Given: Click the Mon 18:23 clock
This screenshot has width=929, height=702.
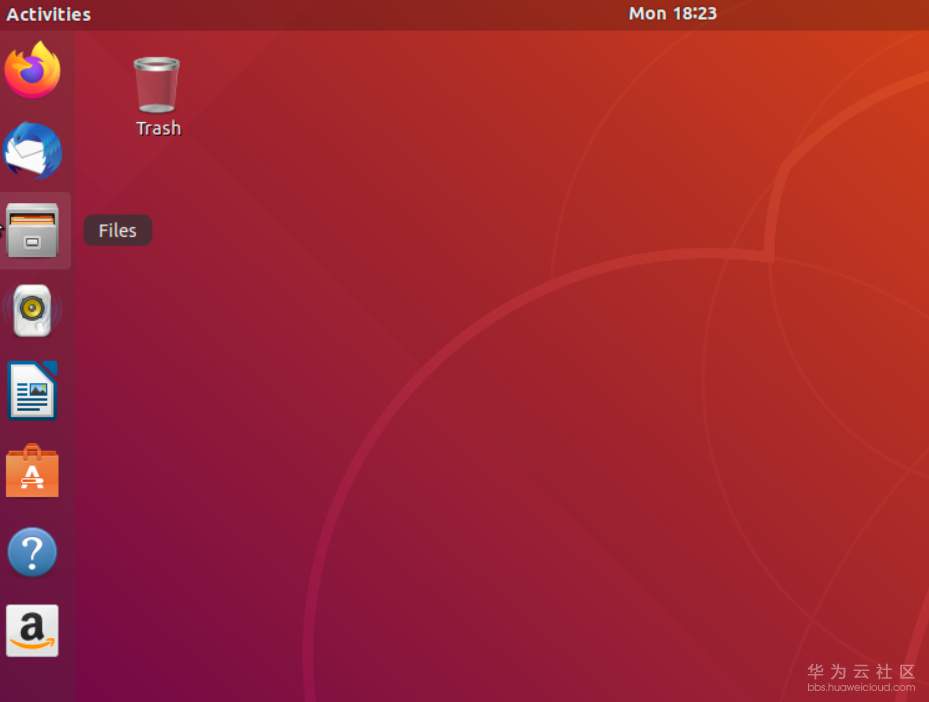Looking at the screenshot, I should (x=672, y=14).
